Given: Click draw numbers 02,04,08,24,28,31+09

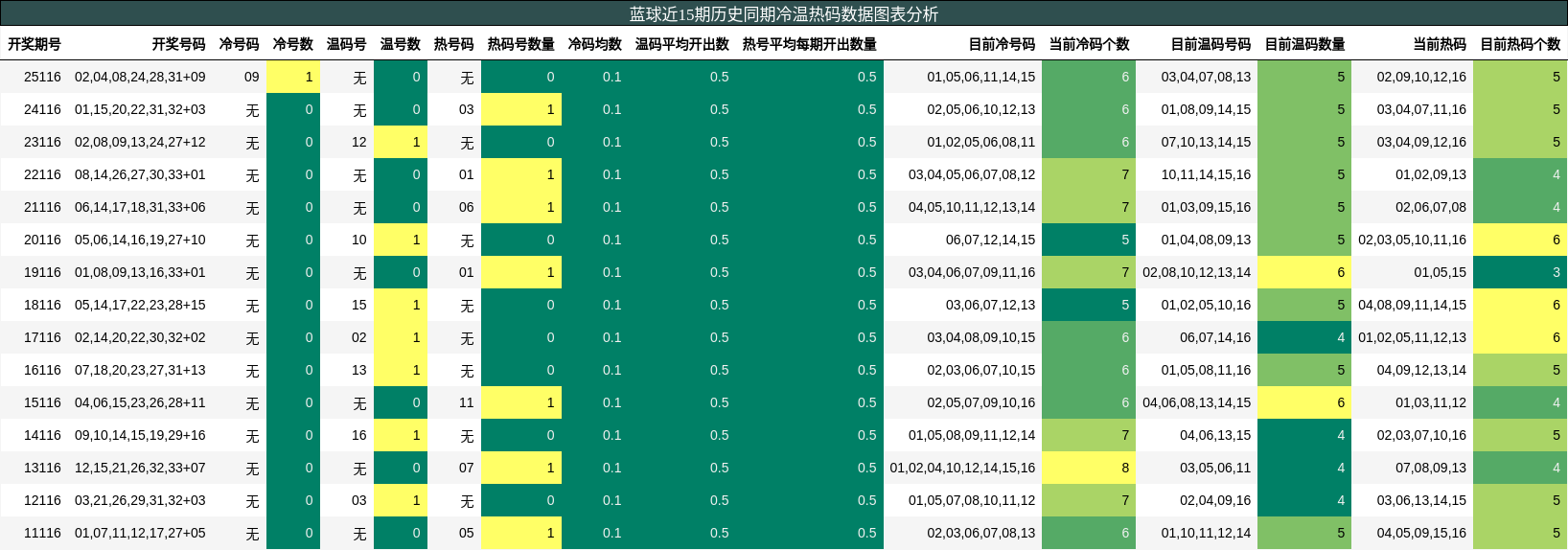Looking at the screenshot, I should [140, 77].
